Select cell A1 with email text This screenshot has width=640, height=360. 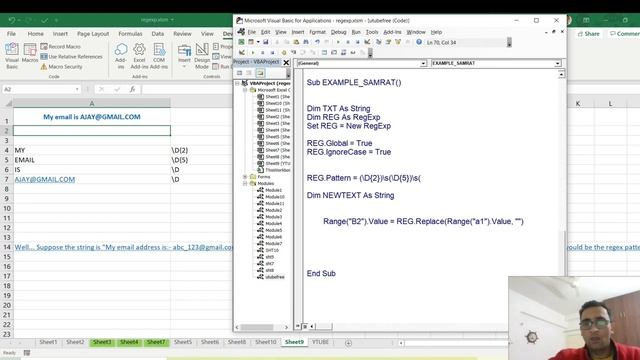[92, 117]
